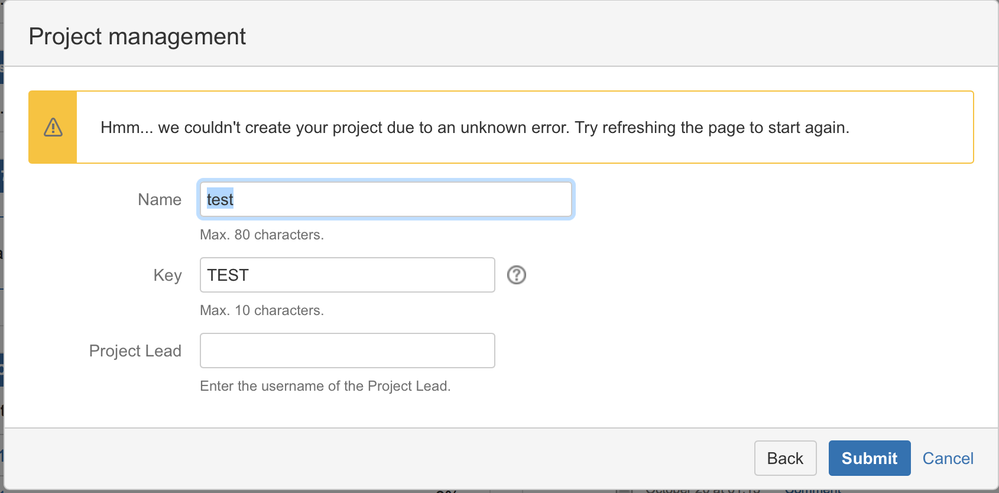Click the highlighted 'test' text in Name

pos(220,199)
